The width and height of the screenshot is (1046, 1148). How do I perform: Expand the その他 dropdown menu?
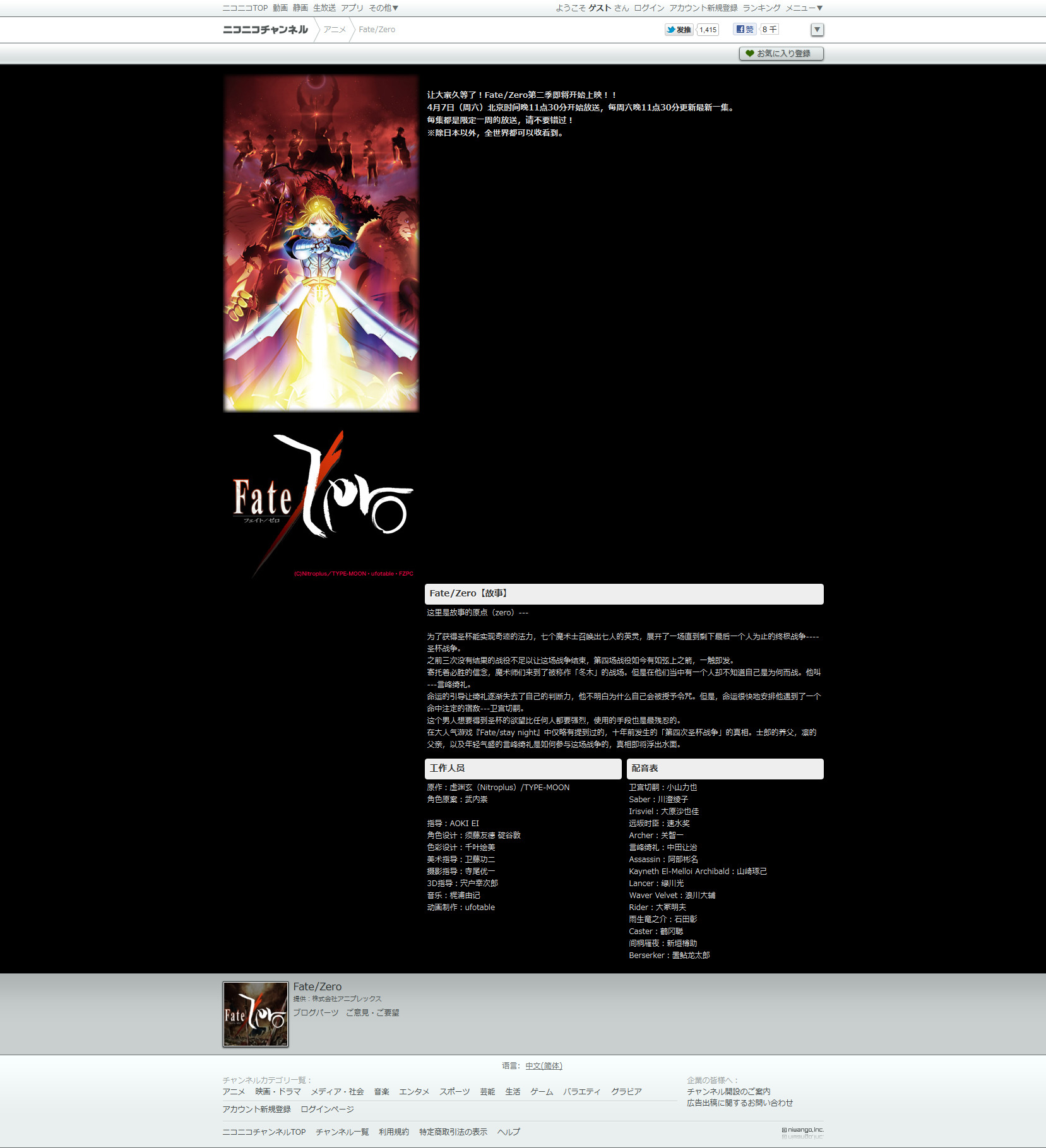pyautogui.click(x=384, y=8)
